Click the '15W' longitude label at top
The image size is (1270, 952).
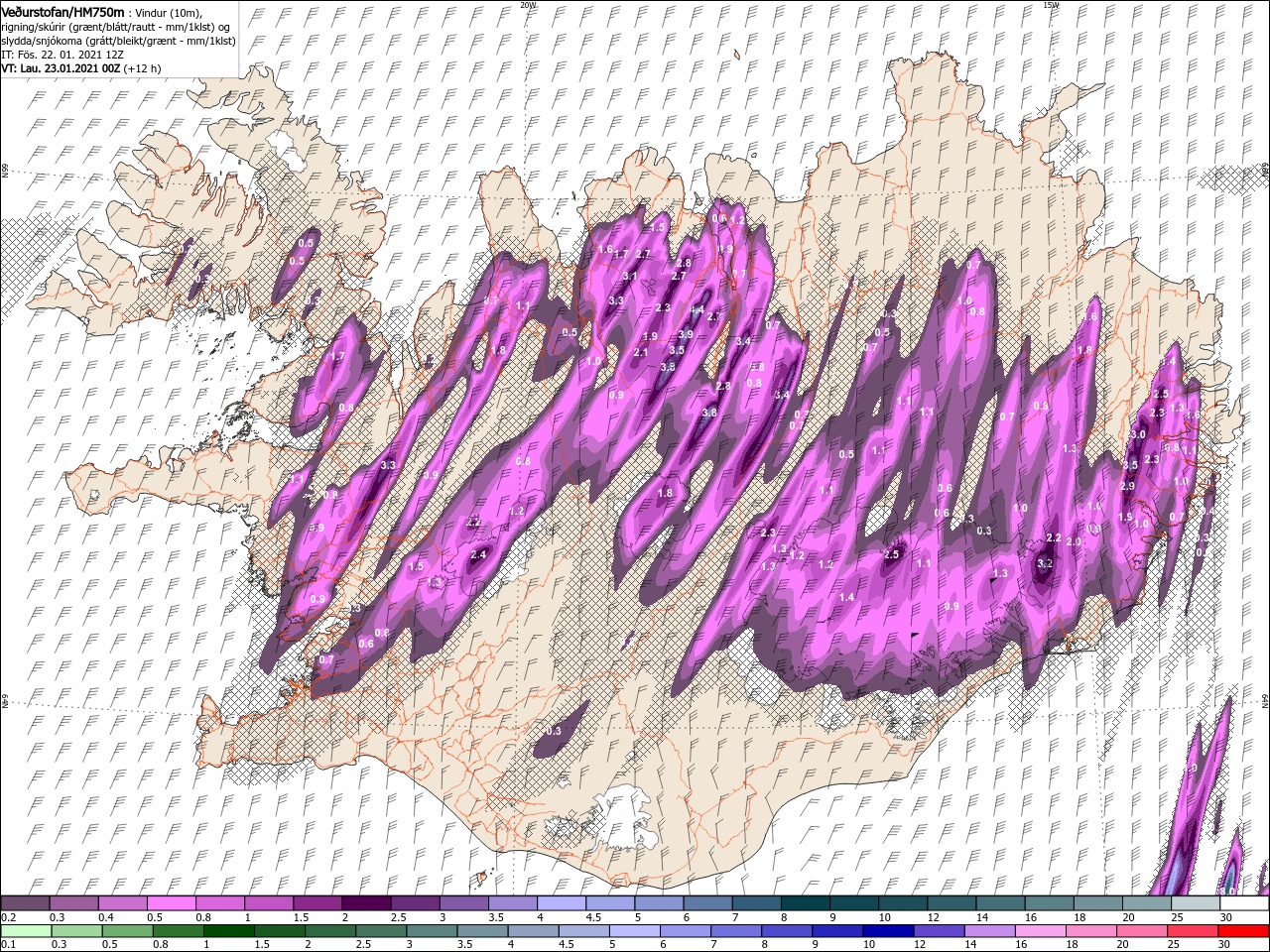(1051, 5)
